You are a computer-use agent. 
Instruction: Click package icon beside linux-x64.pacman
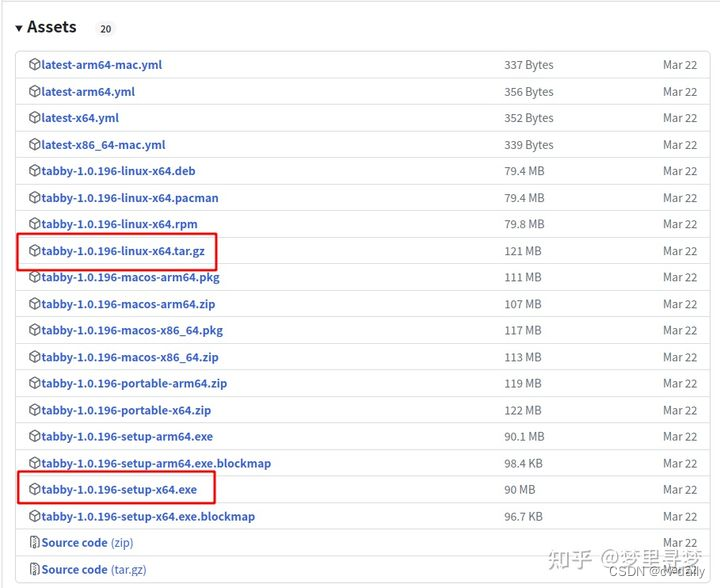(x=34, y=198)
